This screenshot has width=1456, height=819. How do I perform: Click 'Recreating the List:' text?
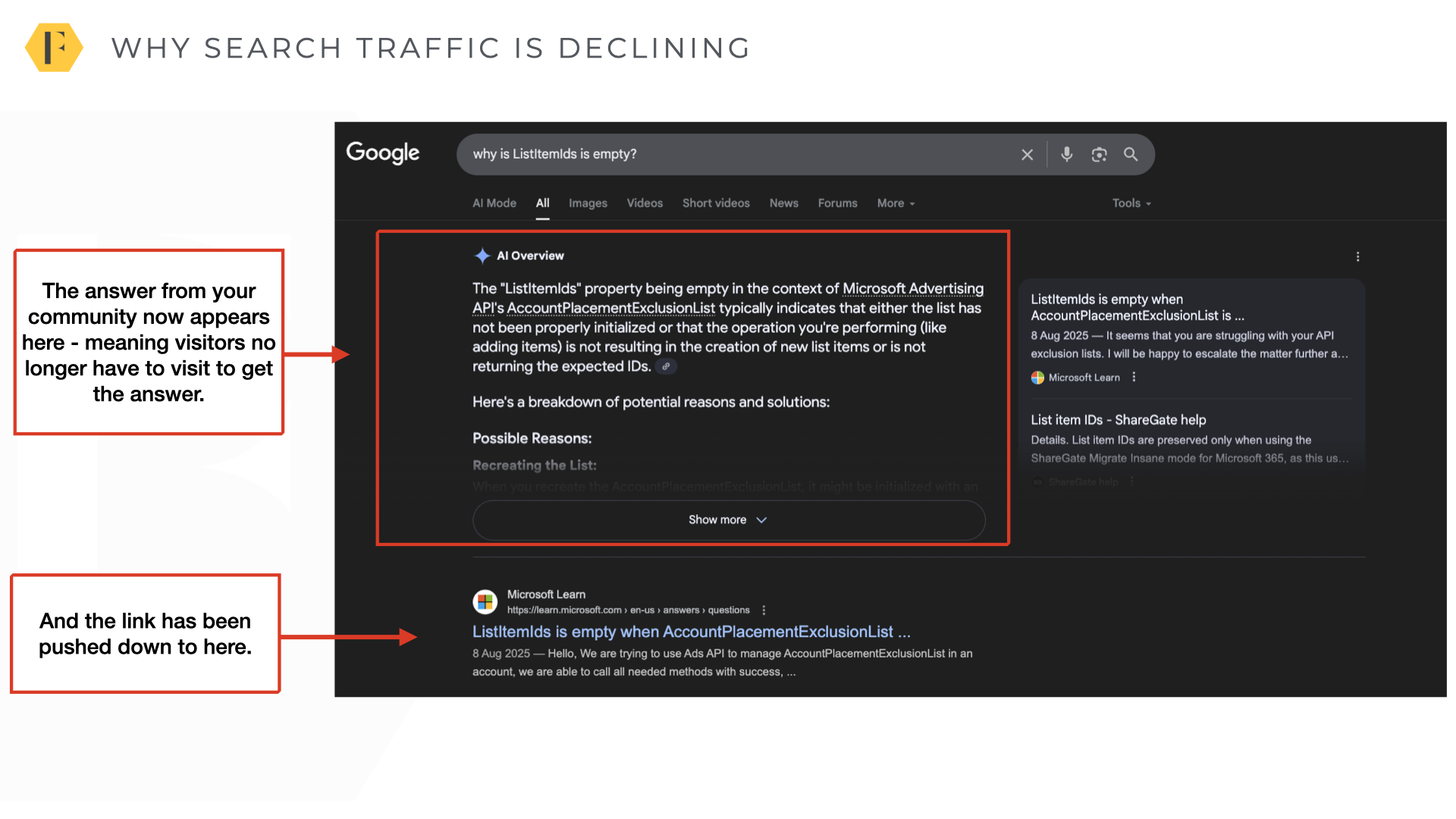(x=534, y=466)
